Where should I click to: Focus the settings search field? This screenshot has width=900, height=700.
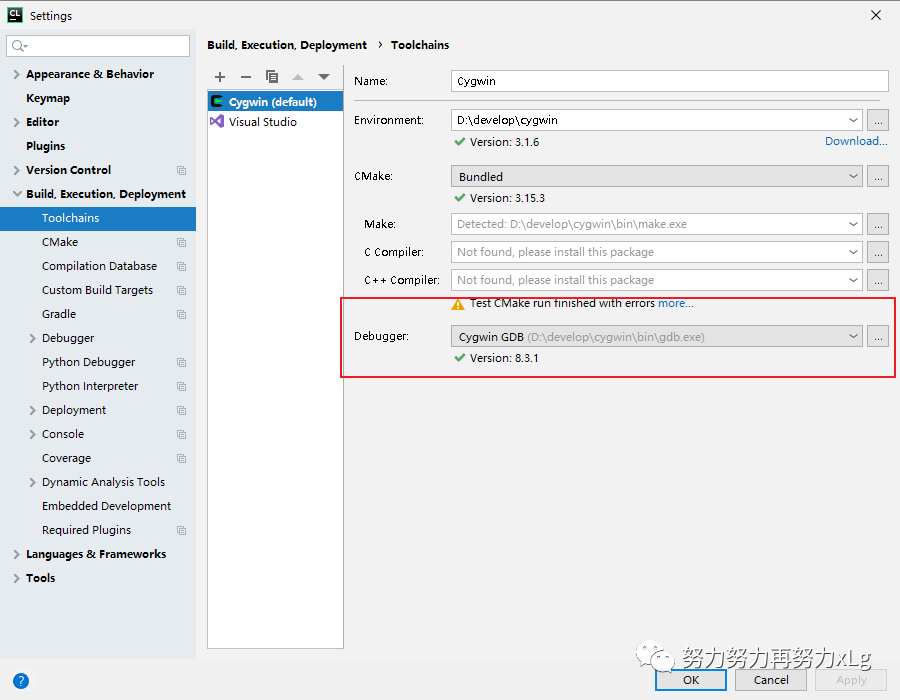[98, 46]
